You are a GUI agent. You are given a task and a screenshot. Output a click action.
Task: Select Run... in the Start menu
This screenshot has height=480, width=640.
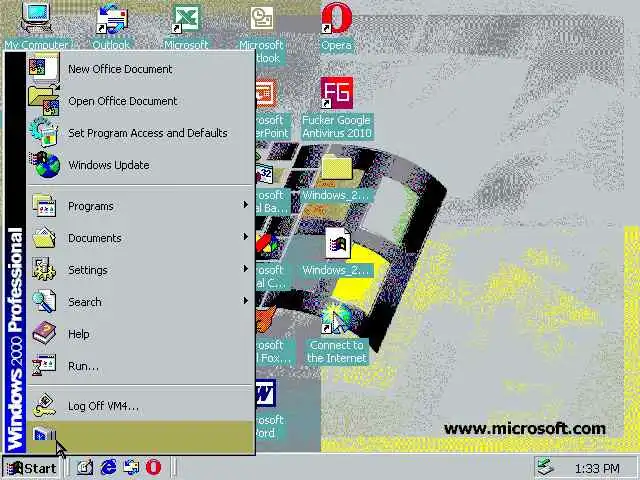pos(141,366)
